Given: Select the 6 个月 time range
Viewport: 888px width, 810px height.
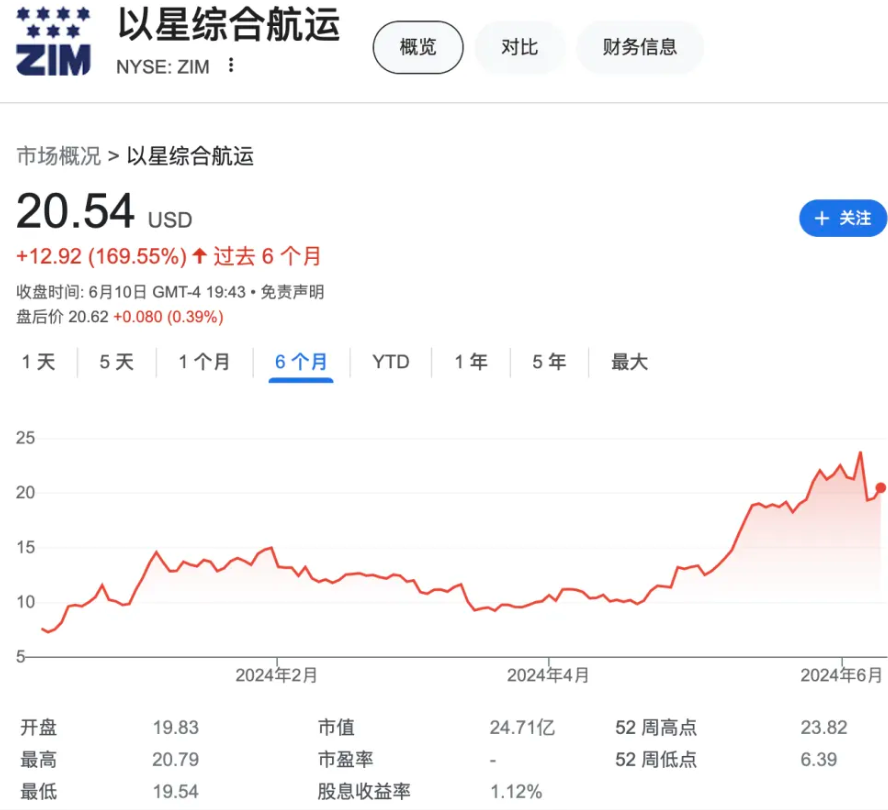Looking at the screenshot, I should point(301,361).
